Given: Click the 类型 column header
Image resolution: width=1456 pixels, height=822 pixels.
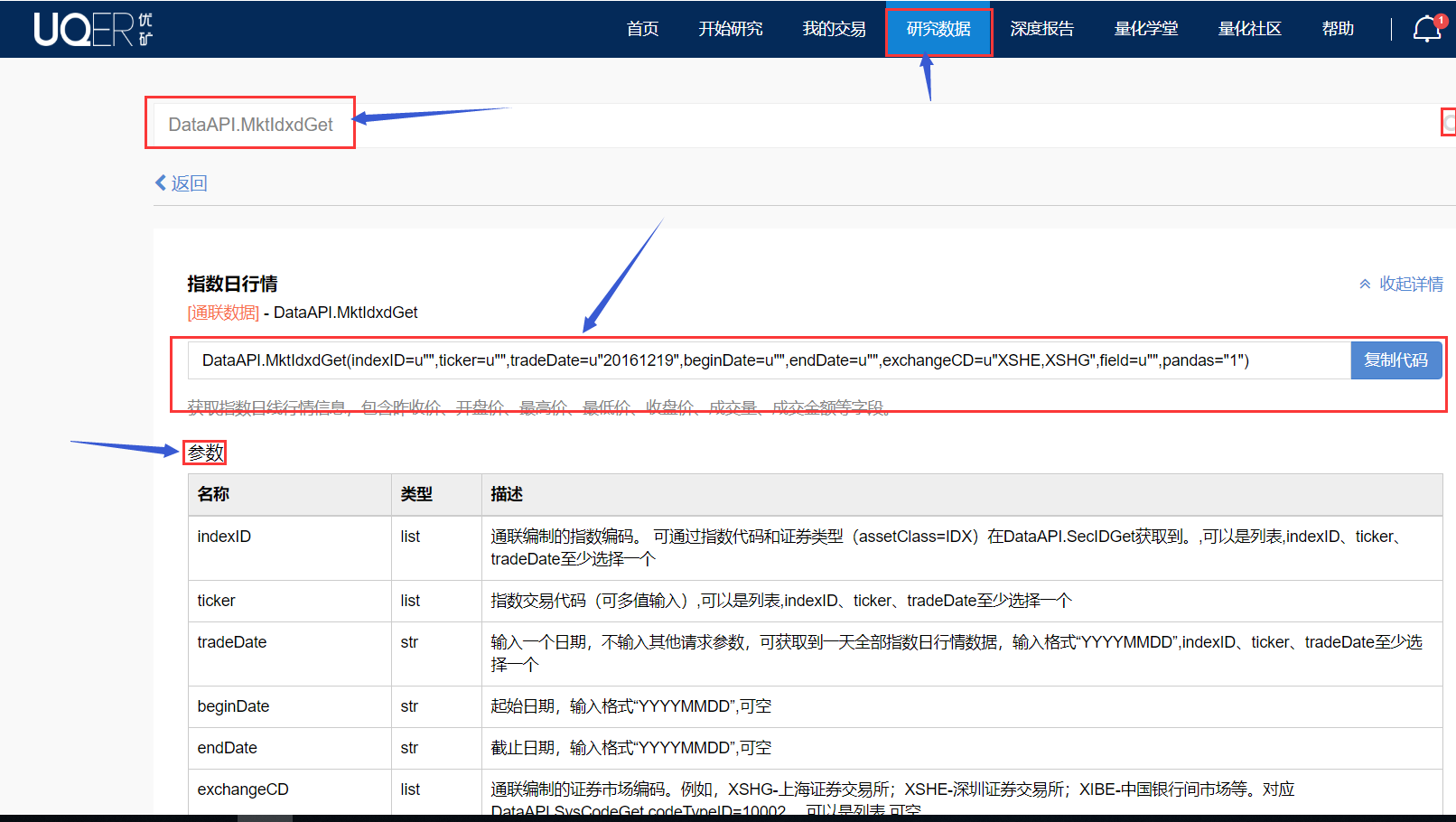Looking at the screenshot, I should (416, 494).
